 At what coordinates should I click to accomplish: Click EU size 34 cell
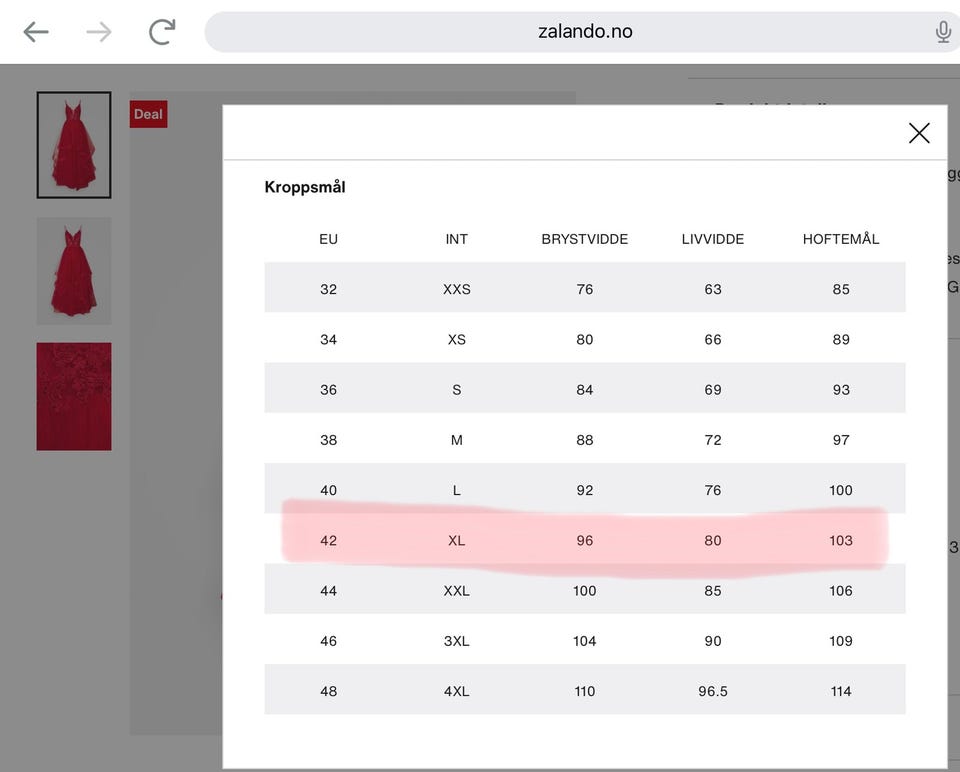pos(328,339)
